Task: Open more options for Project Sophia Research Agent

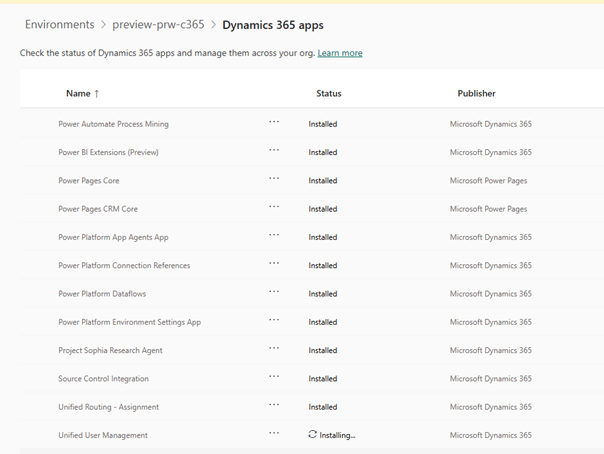Action: (x=274, y=348)
